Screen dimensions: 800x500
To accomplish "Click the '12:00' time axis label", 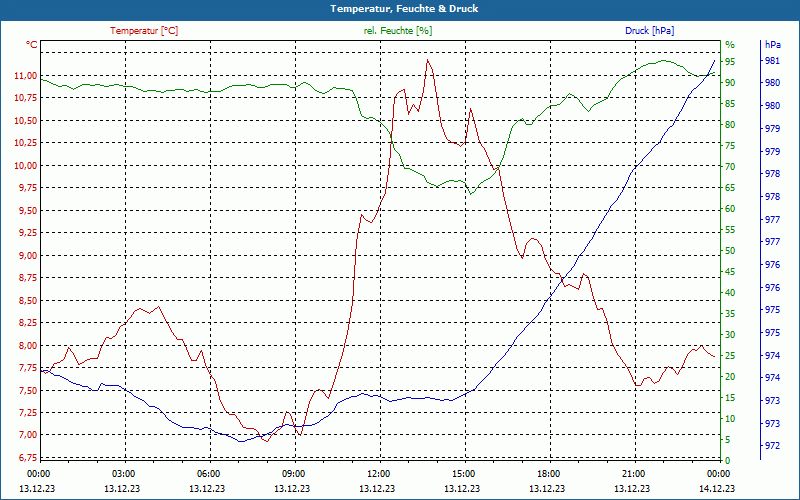I will pyautogui.click(x=379, y=474).
